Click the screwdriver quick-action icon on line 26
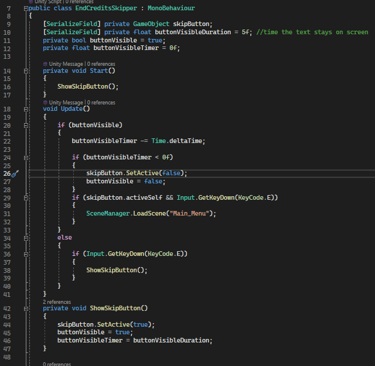This screenshot has height=366, width=375. coord(15,174)
